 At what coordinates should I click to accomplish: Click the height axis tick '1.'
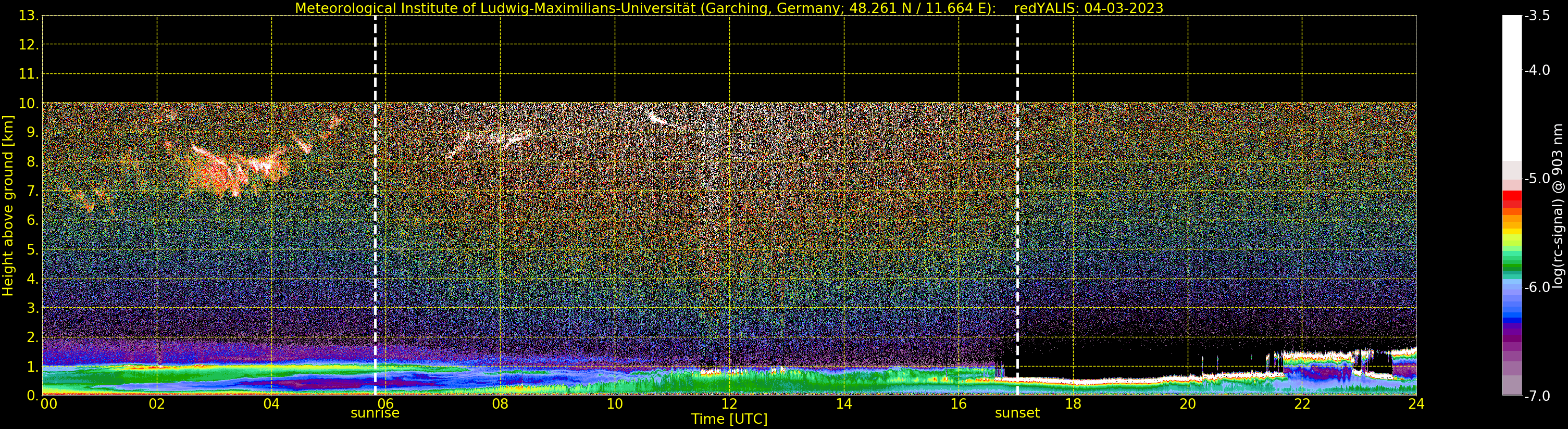[33, 367]
